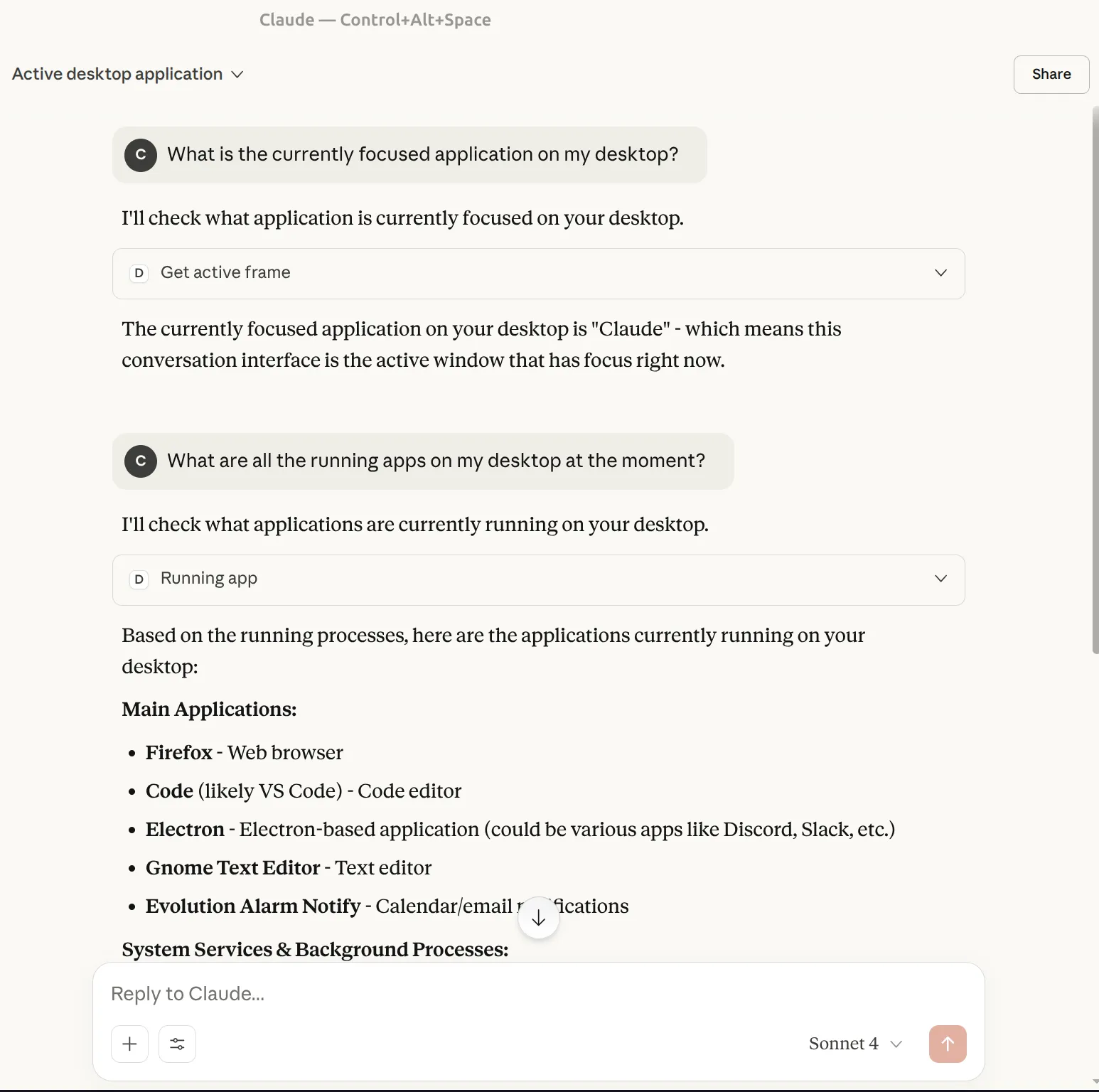Screen dimensions: 1099x1092
Task: Click the D icon beside Running app
Action: pyautogui.click(x=139, y=579)
